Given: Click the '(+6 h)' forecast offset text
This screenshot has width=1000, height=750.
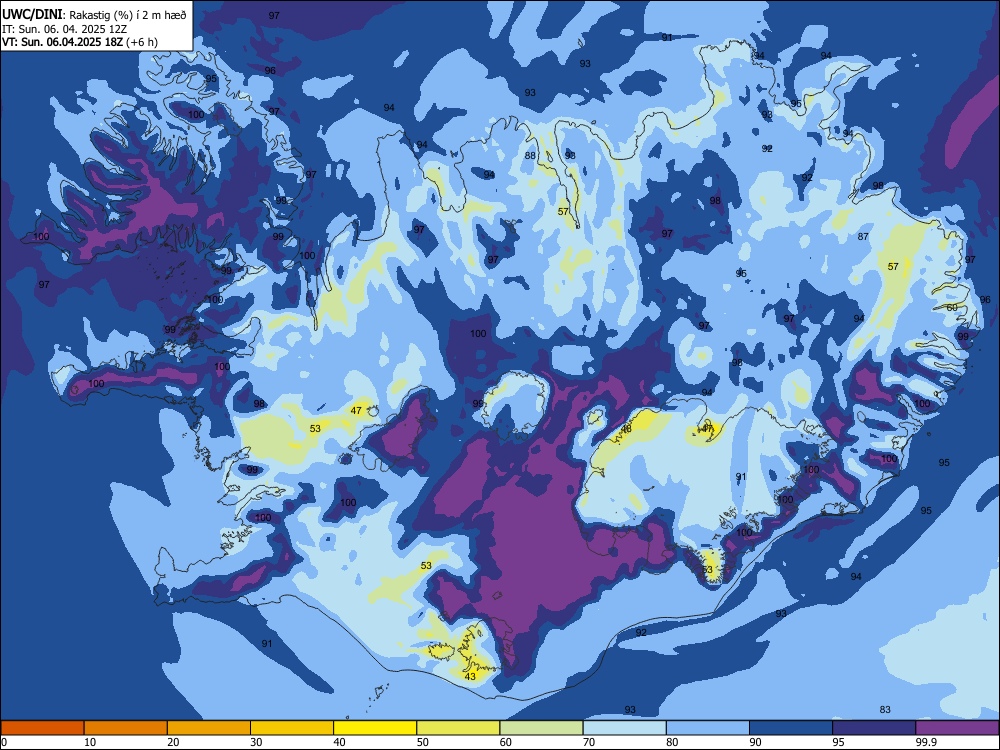Looking at the screenshot, I should [x=142, y=43].
